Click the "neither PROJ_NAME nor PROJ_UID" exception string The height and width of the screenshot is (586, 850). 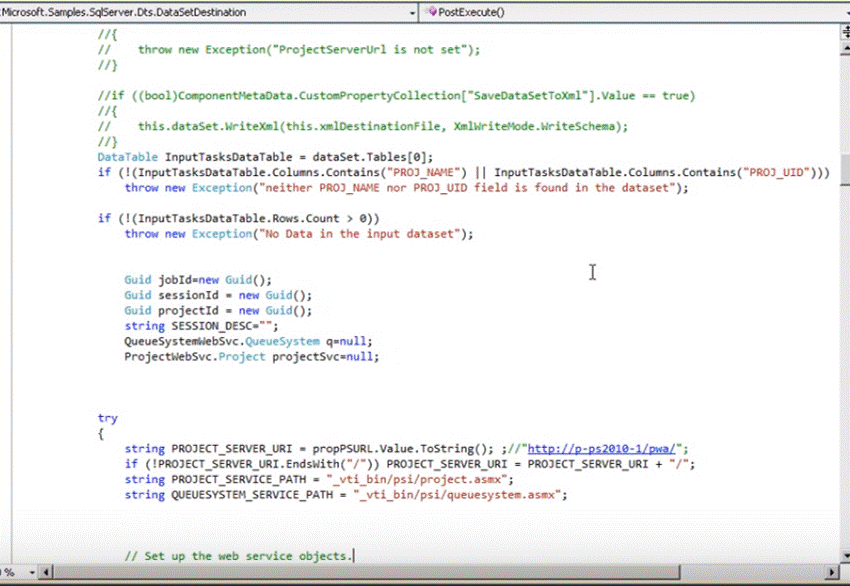point(467,188)
